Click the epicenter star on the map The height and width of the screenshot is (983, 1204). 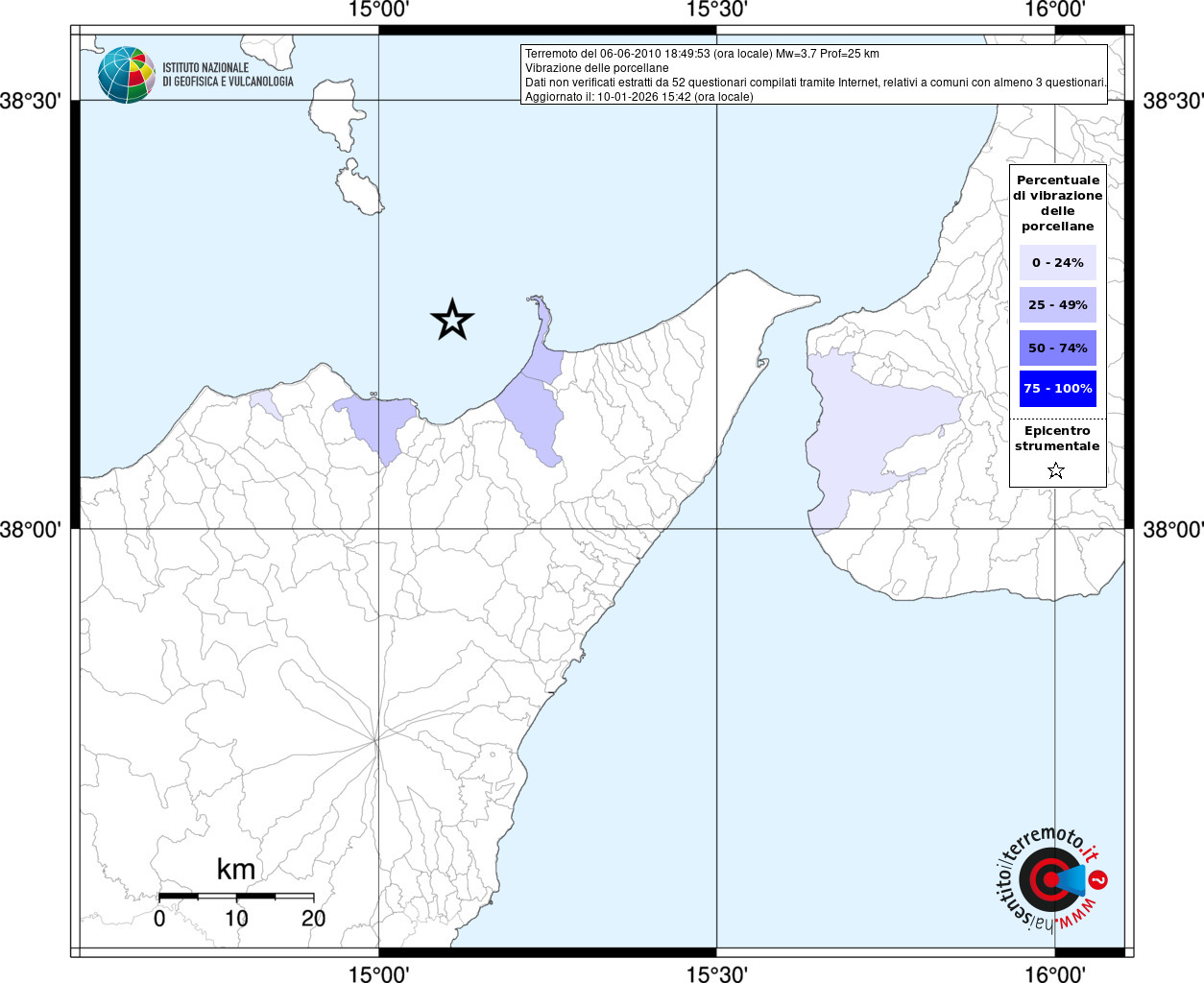452,320
